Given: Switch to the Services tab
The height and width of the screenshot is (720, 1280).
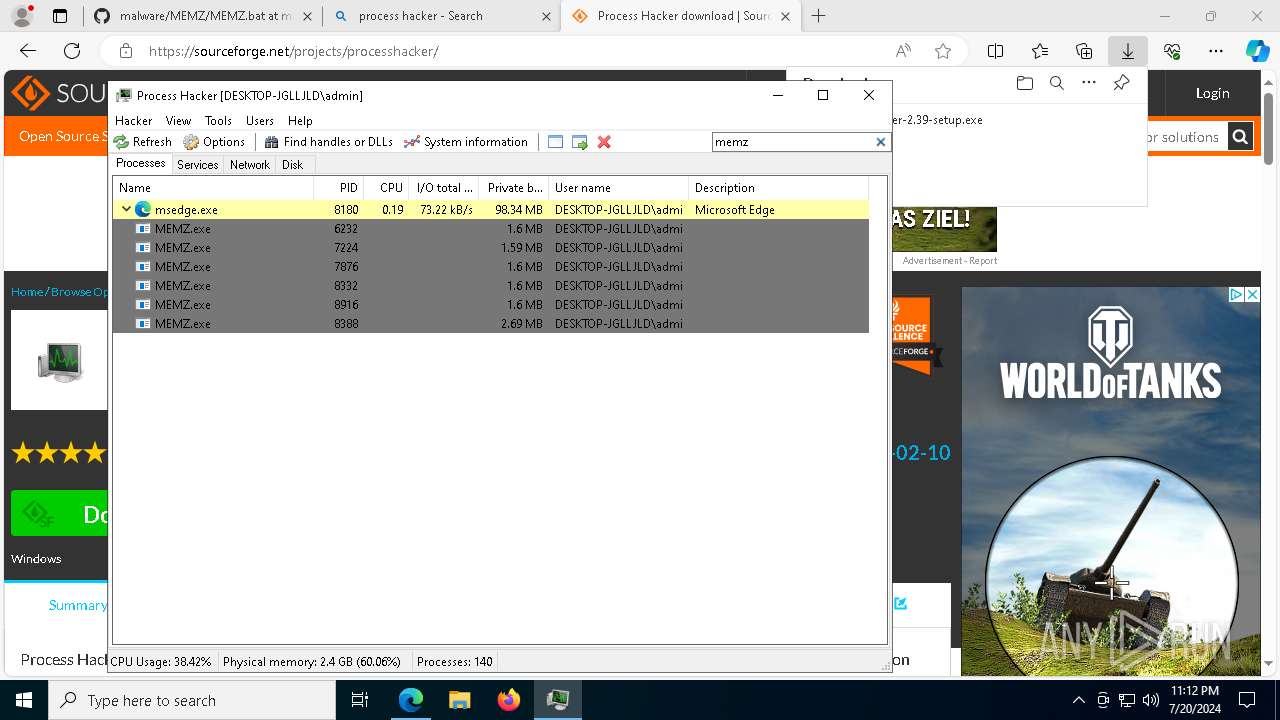Looking at the screenshot, I should point(198,165).
